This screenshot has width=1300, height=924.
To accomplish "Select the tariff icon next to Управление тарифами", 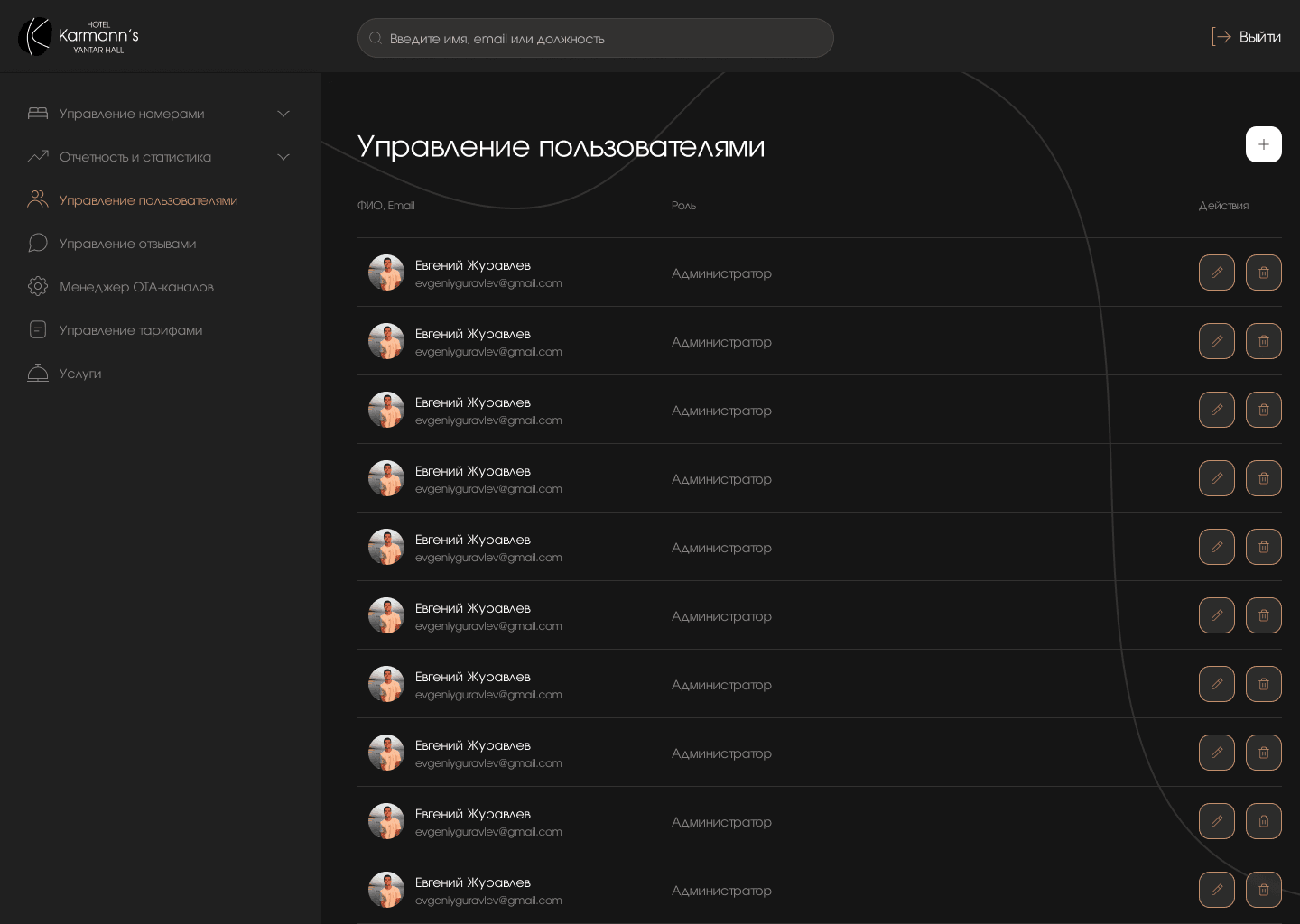I will coord(38,329).
